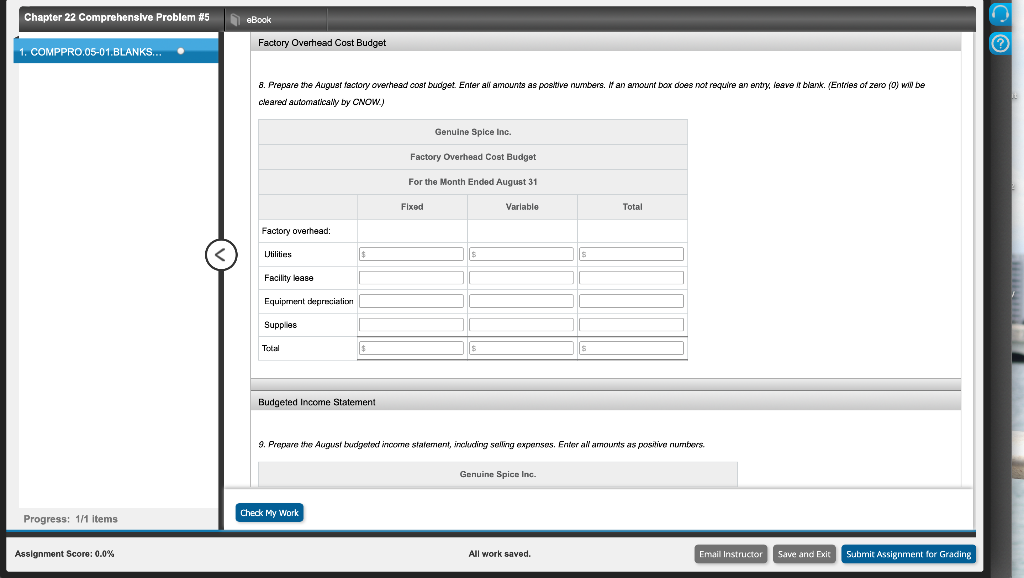Click the 'All work saved.' status text

pyautogui.click(x=500, y=554)
